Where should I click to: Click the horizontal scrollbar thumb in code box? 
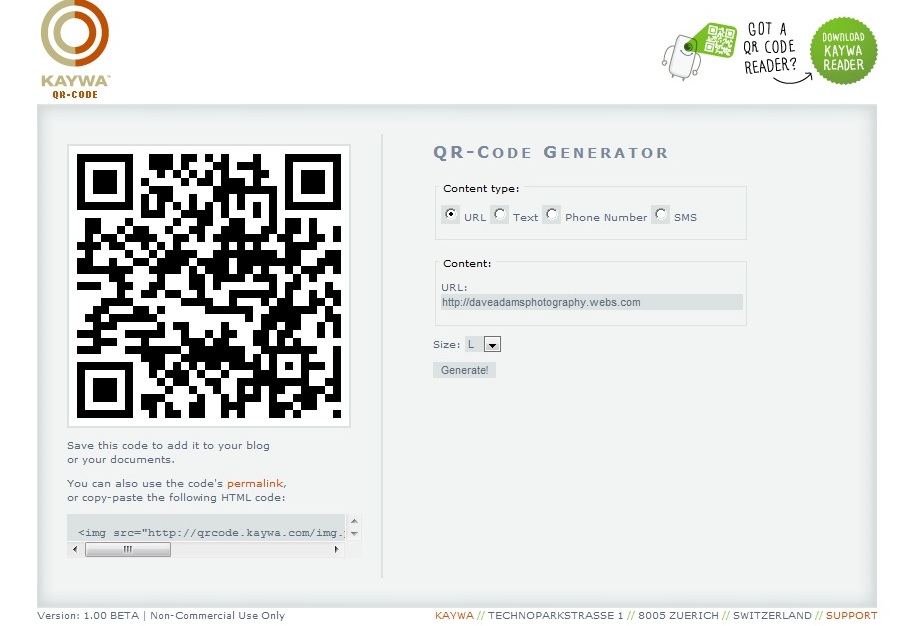coord(128,550)
